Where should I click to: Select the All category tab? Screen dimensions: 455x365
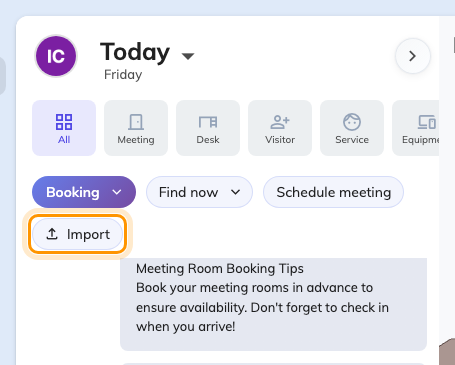64,128
